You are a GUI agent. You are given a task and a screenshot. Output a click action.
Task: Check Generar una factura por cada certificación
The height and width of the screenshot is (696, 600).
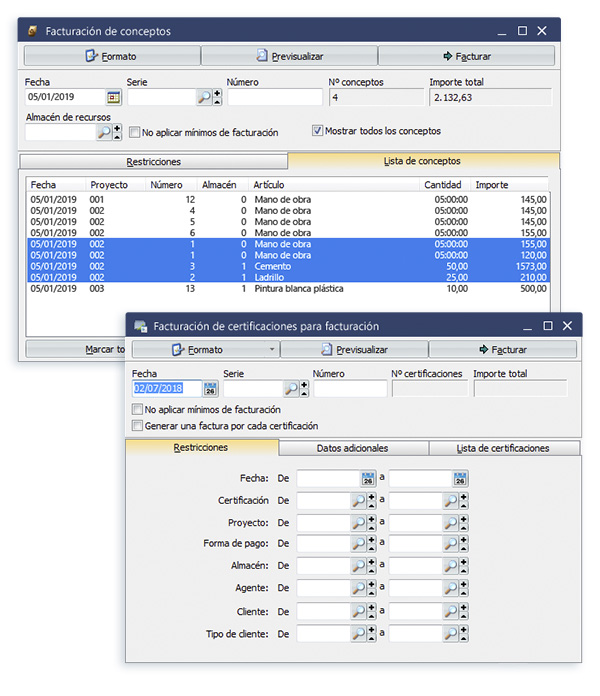(x=137, y=425)
